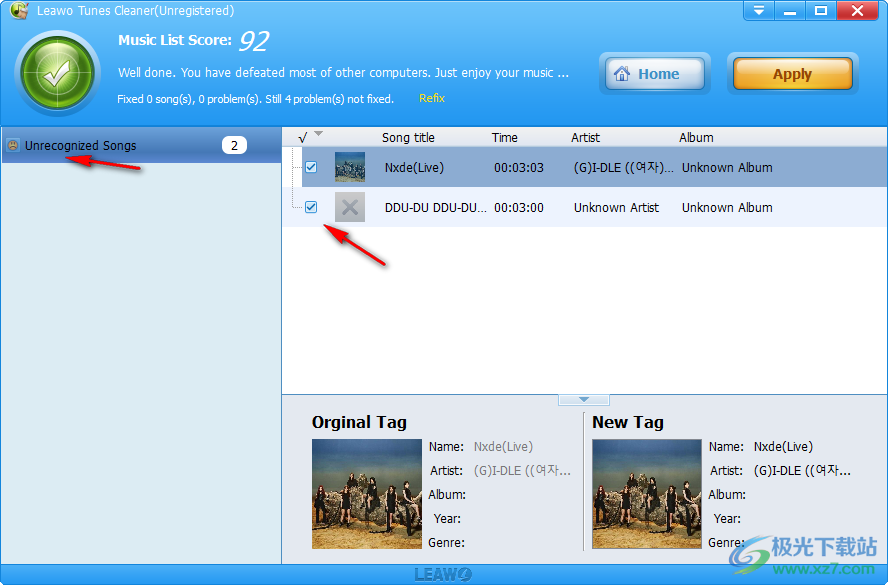The image size is (888, 585).
Task: Click the missing cover X icon for DDU-DU
Action: 350,207
